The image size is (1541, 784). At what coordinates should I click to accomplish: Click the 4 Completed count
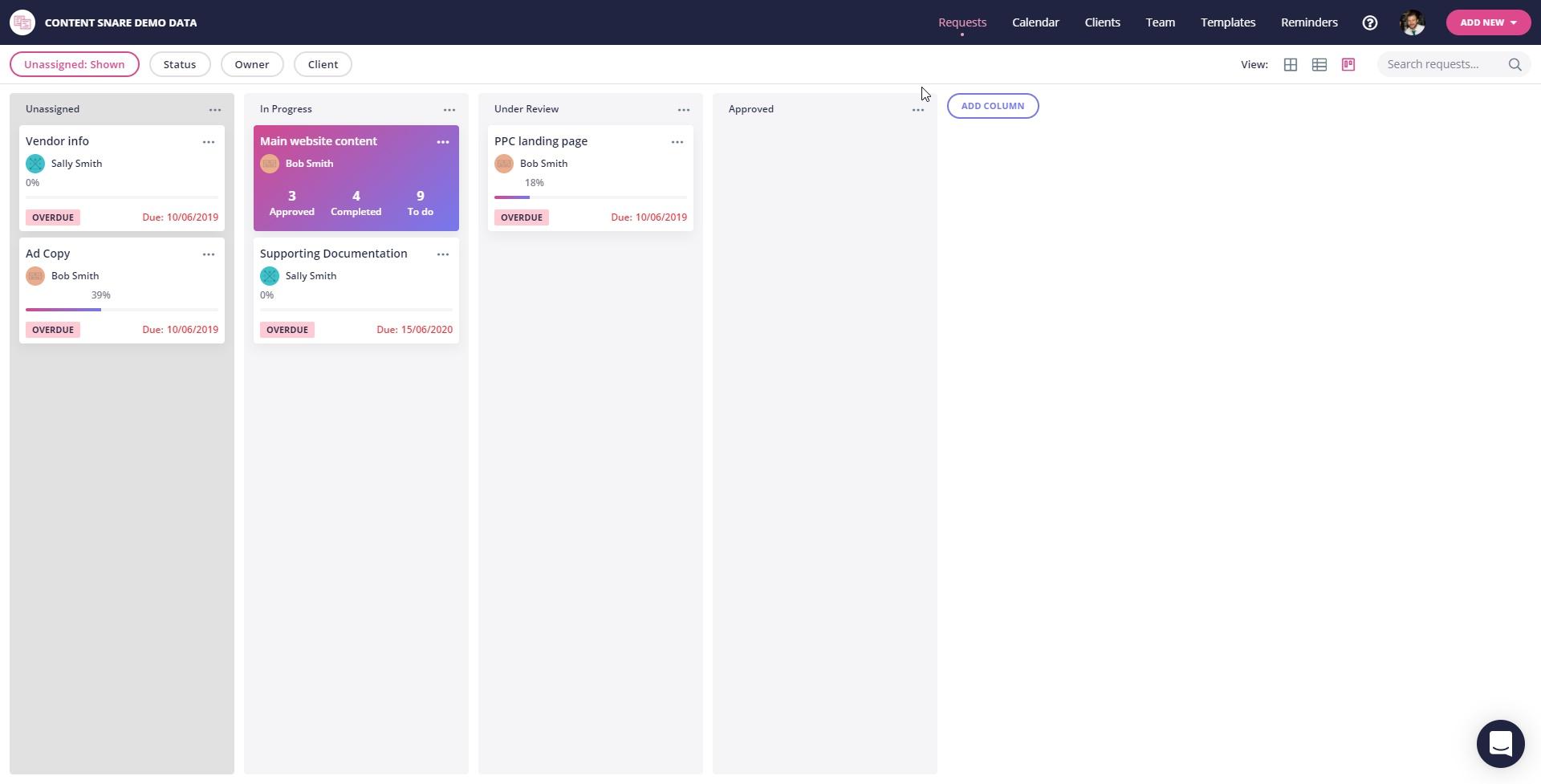coord(356,203)
